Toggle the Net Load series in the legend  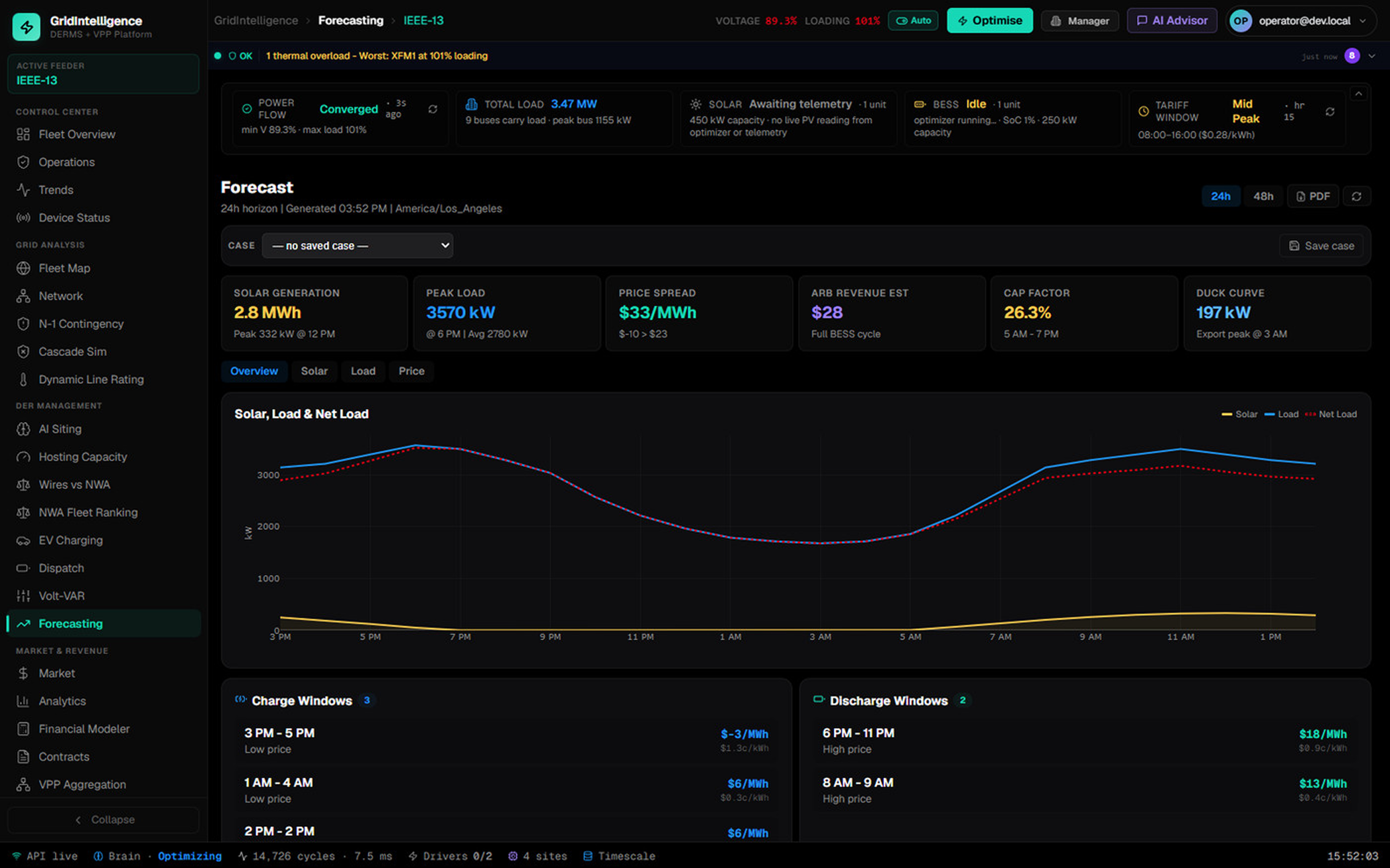coord(1331,414)
